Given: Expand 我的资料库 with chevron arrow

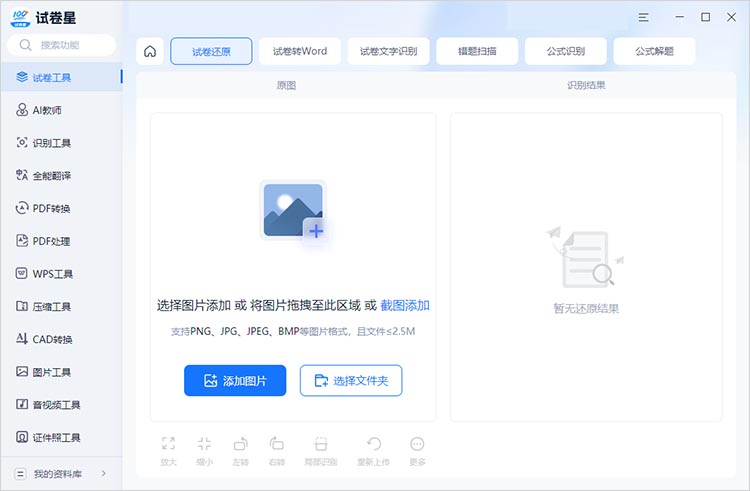Looking at the screenshot, I should [104, 473].
